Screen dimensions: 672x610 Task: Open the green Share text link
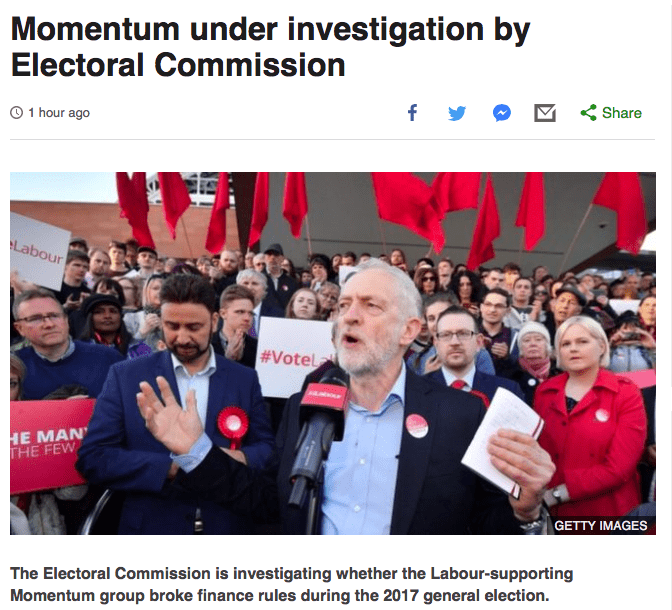621,113
